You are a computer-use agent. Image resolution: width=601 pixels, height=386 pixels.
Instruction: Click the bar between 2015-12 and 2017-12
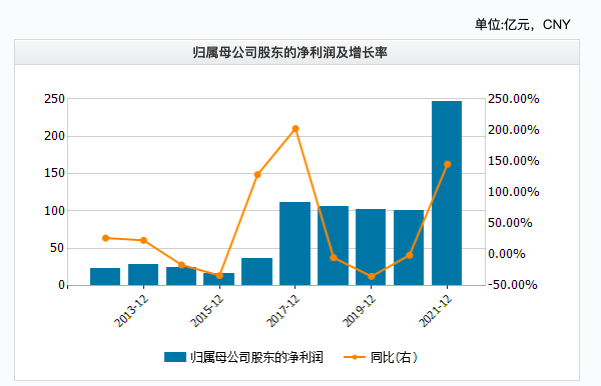click(257, 272)
